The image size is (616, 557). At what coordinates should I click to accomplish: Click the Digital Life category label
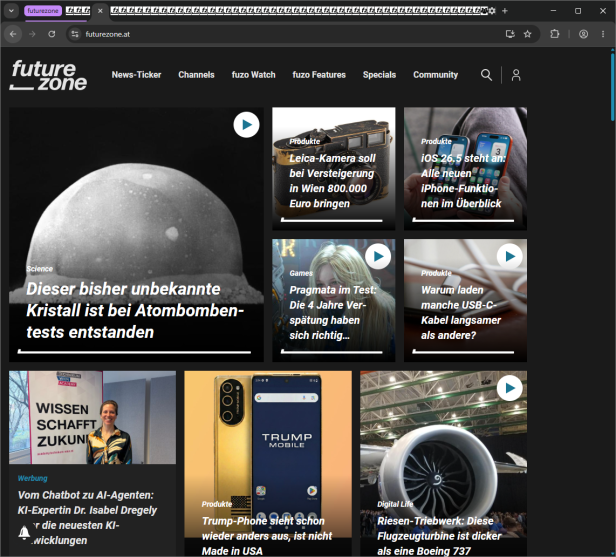(395, 504)
